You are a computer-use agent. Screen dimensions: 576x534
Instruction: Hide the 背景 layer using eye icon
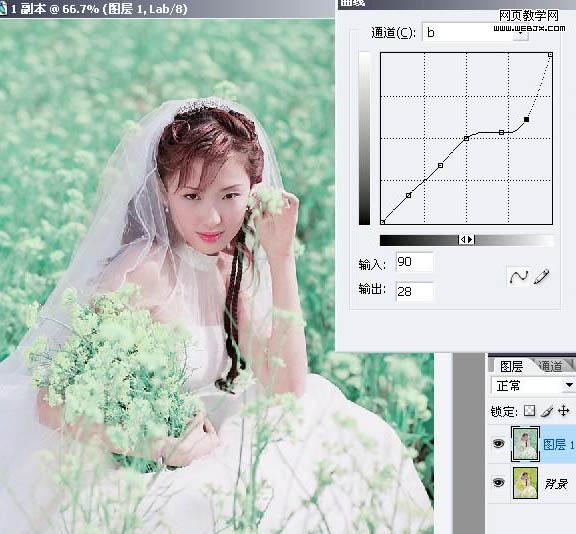tap(498, 482)
